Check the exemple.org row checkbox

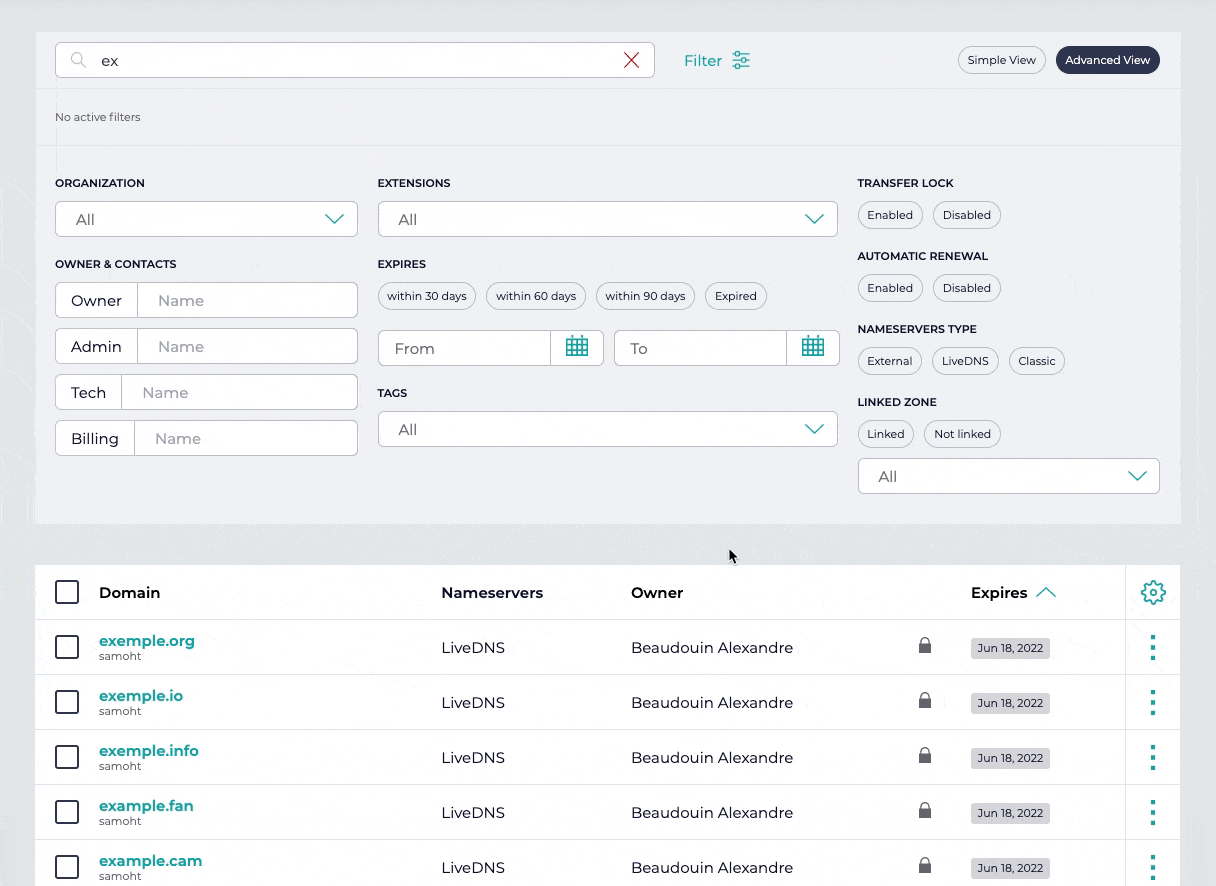tap(67, 647)
